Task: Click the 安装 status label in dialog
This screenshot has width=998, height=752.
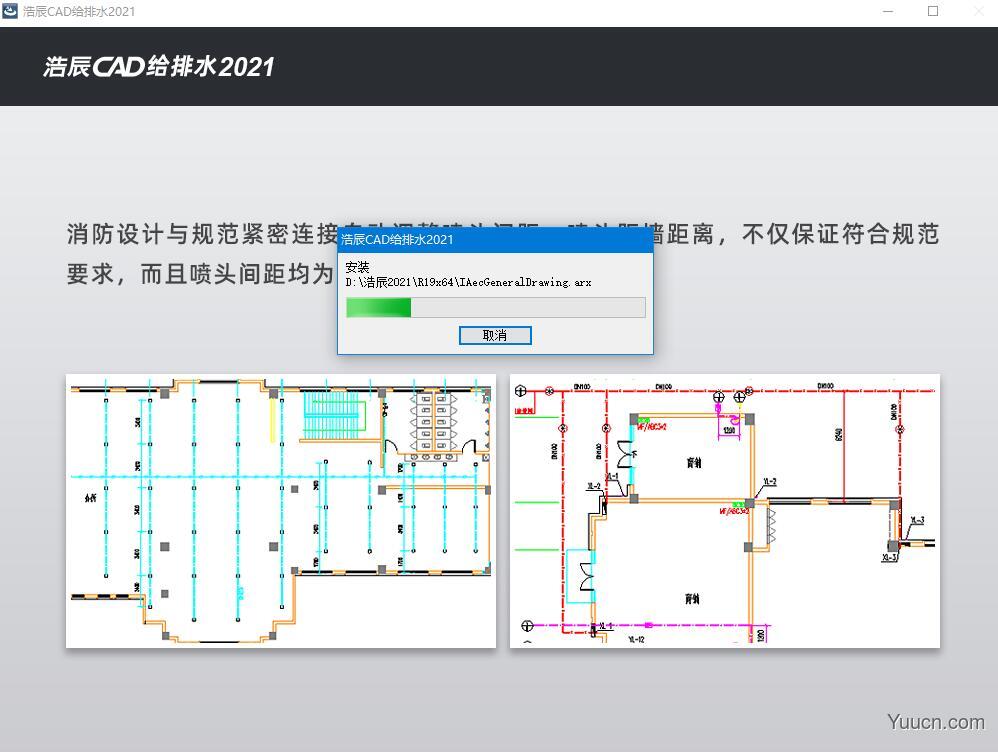Action: [357, 267]
